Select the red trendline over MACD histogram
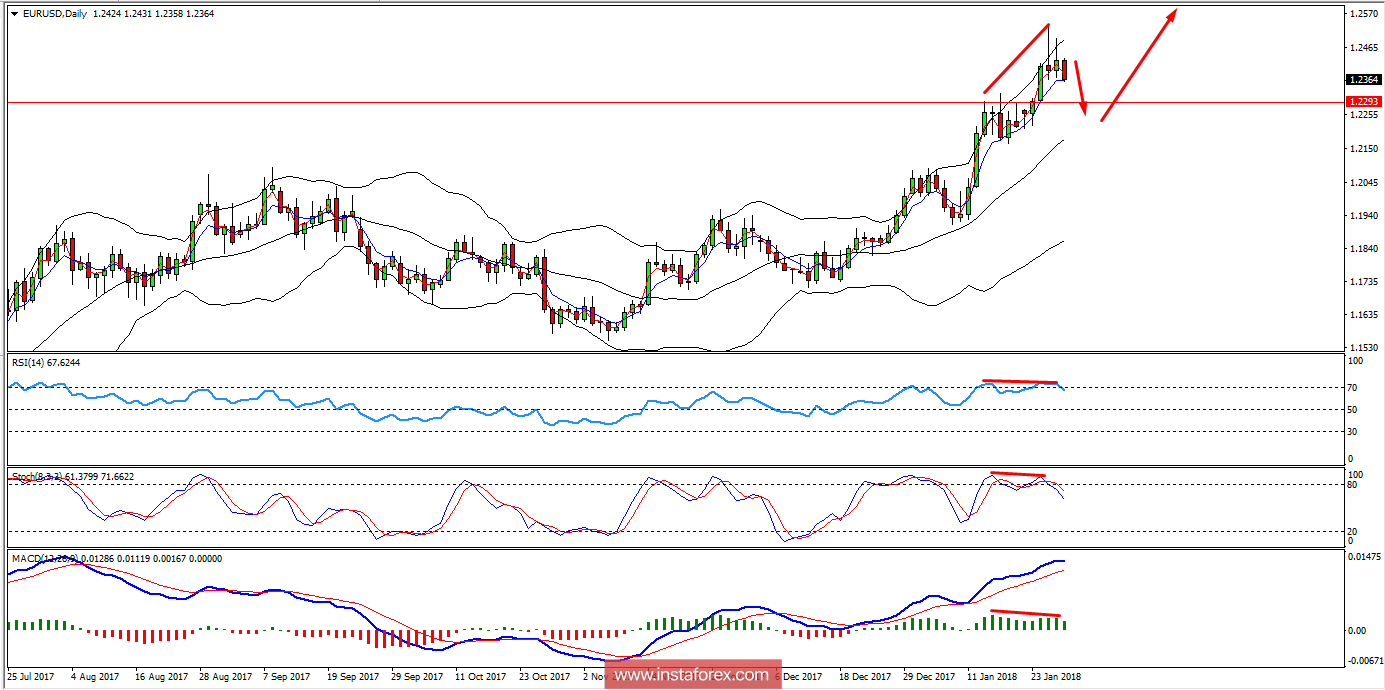1385x690 pixels. 1023,613
